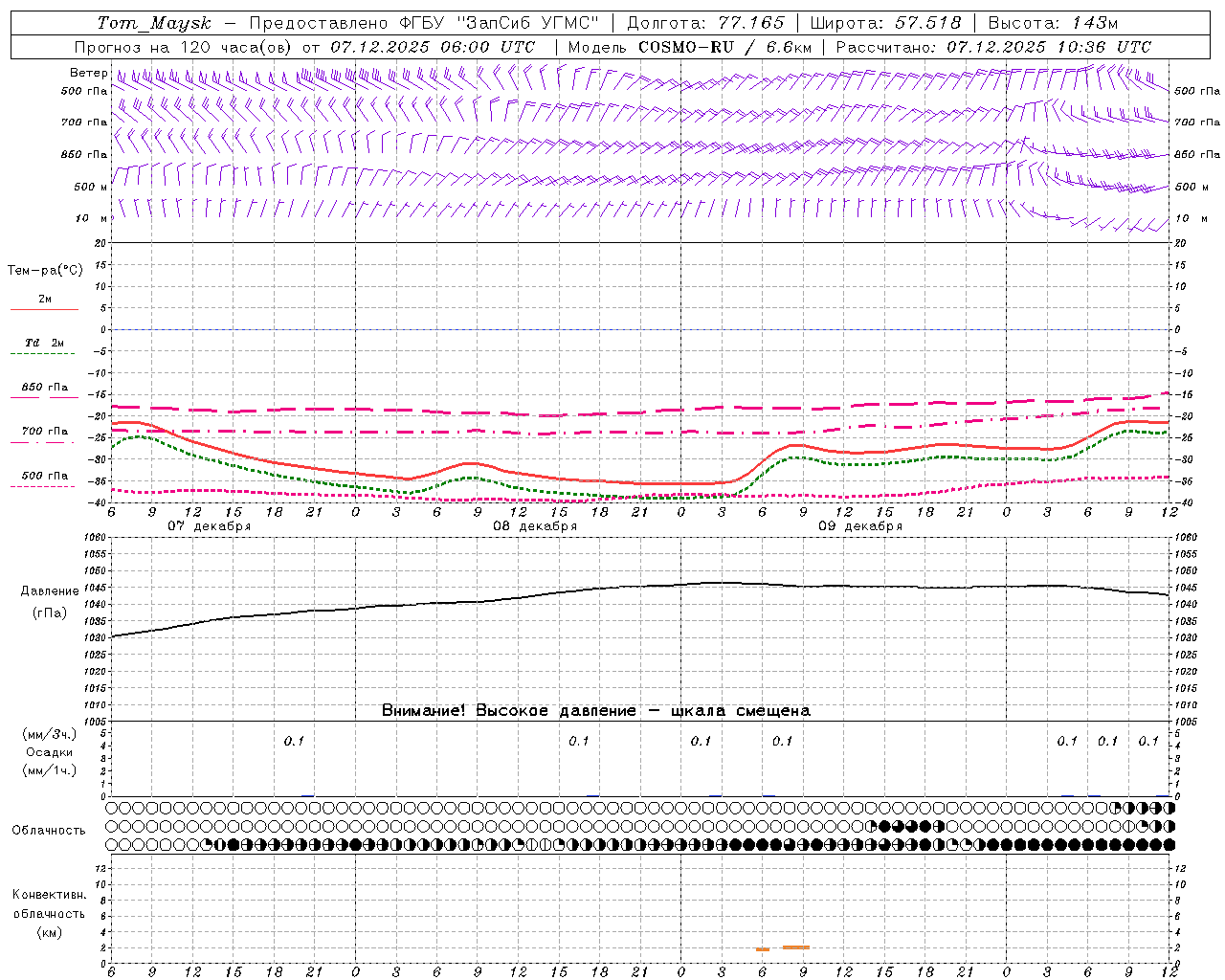Click the "500 гПа" temperature legend entry
Viewport: 1225px width, 980px height.
[44, 476]
